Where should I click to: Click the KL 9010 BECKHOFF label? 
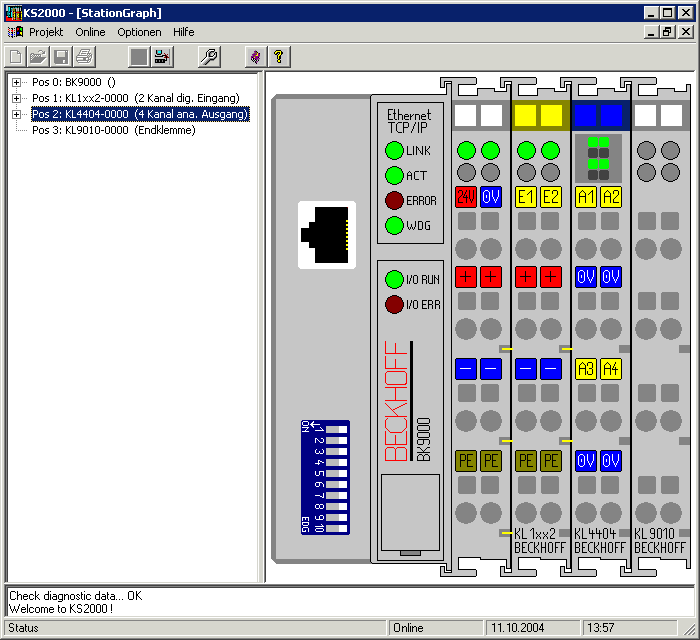point(659,540)
